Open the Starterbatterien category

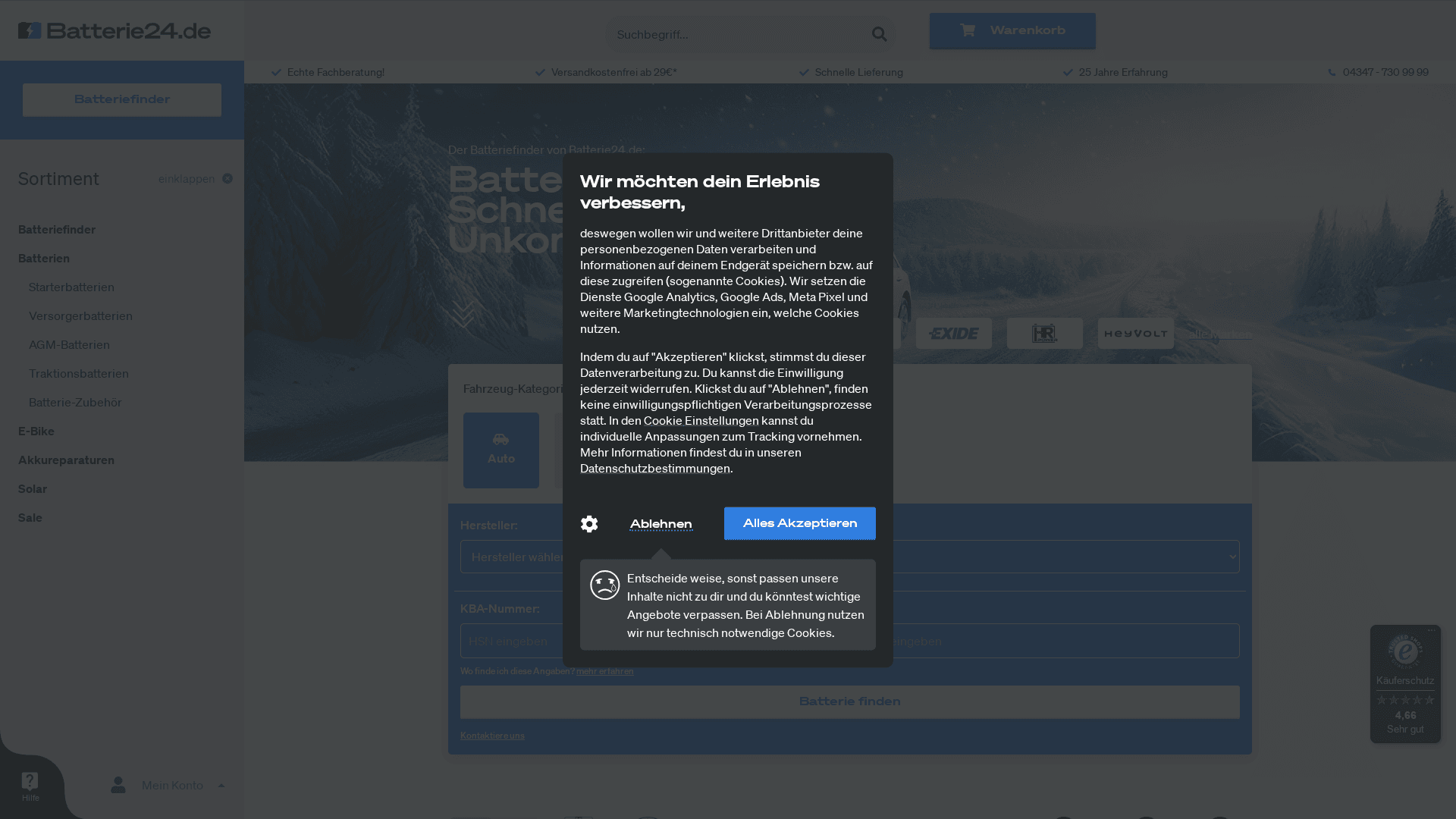click(x=71, y=287)
